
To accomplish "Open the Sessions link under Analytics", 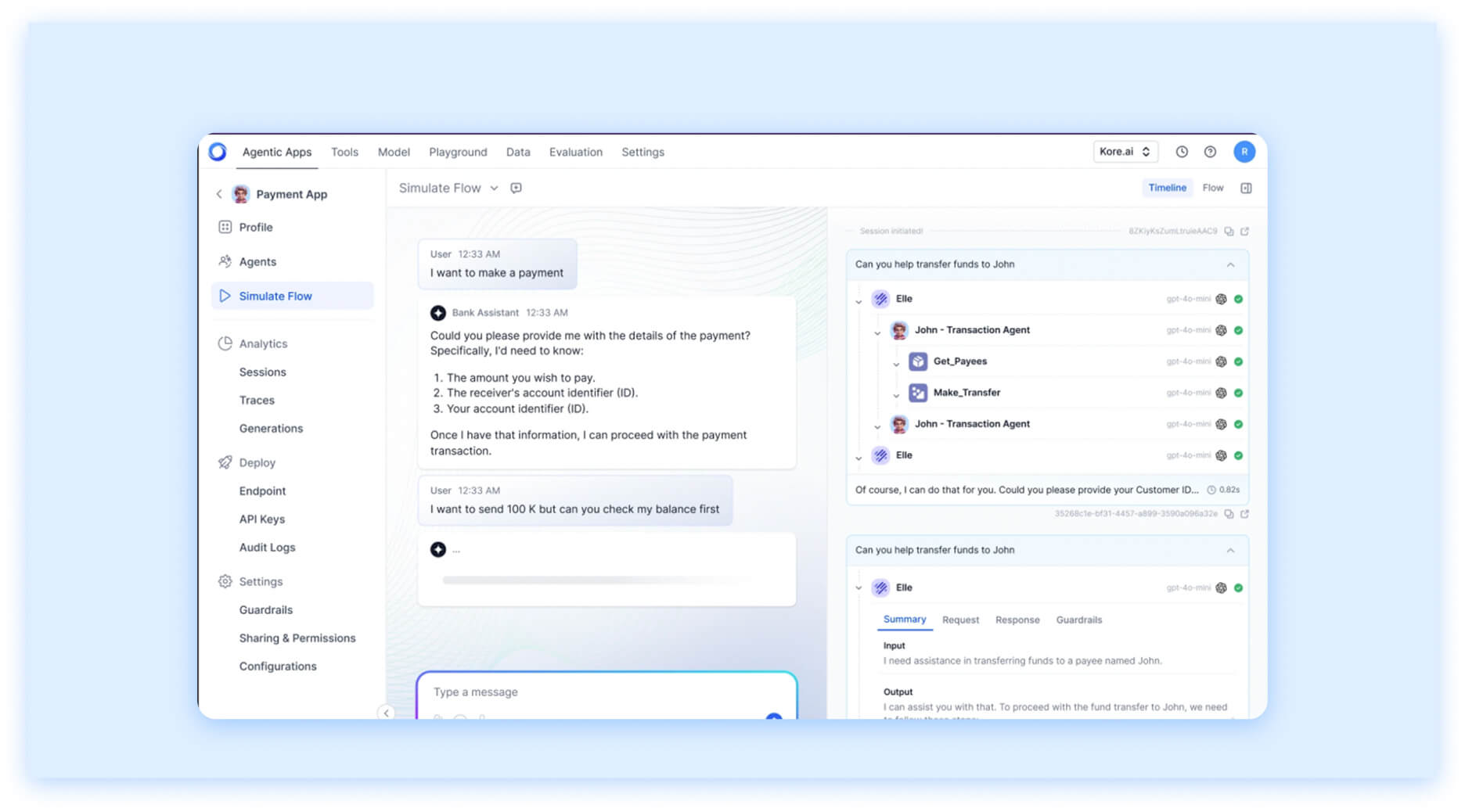I will click(x=262, y=372).
